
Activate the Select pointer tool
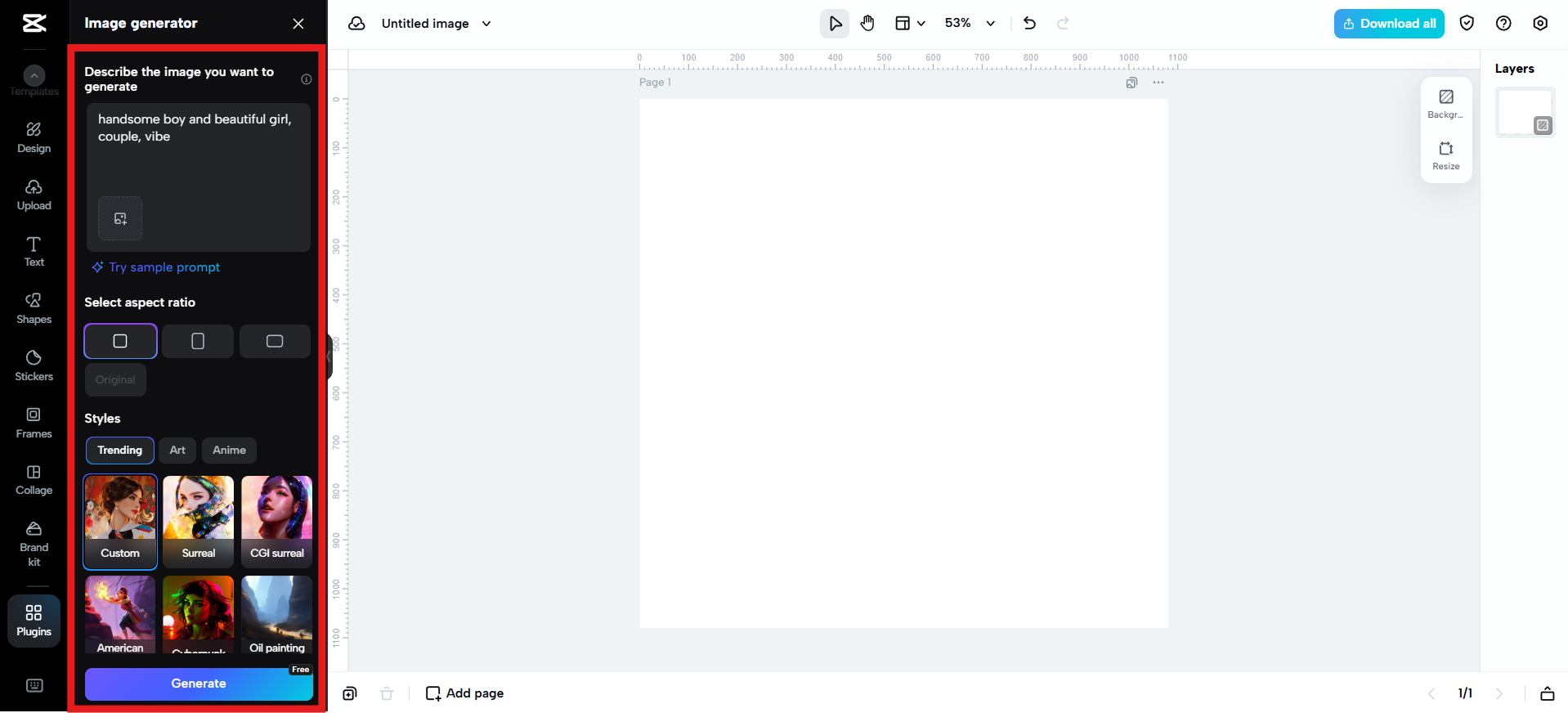pos(835,24)
